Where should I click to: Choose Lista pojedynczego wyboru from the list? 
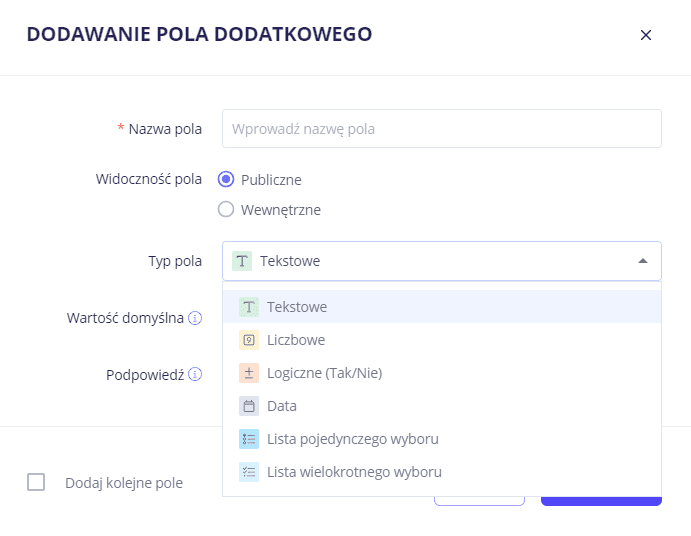352,439
